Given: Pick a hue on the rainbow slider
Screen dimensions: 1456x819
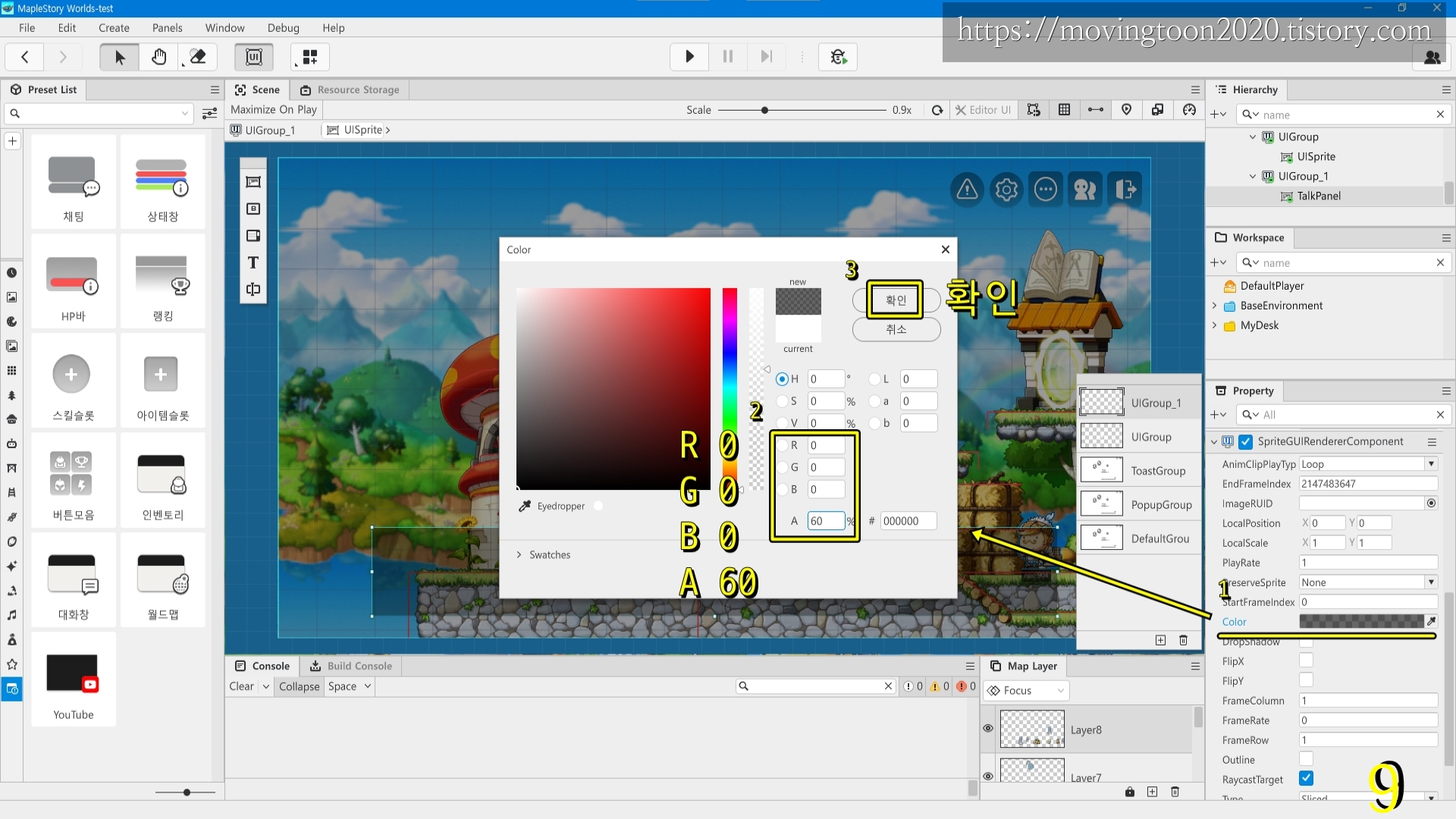Looking at the screenshot, I should tap(730, 388).
